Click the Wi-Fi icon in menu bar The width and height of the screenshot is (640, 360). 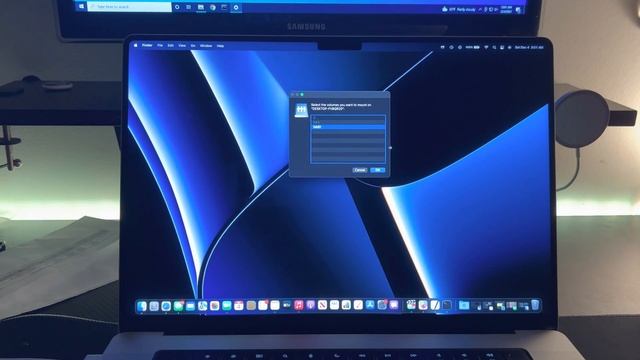(x=486, y=47)
